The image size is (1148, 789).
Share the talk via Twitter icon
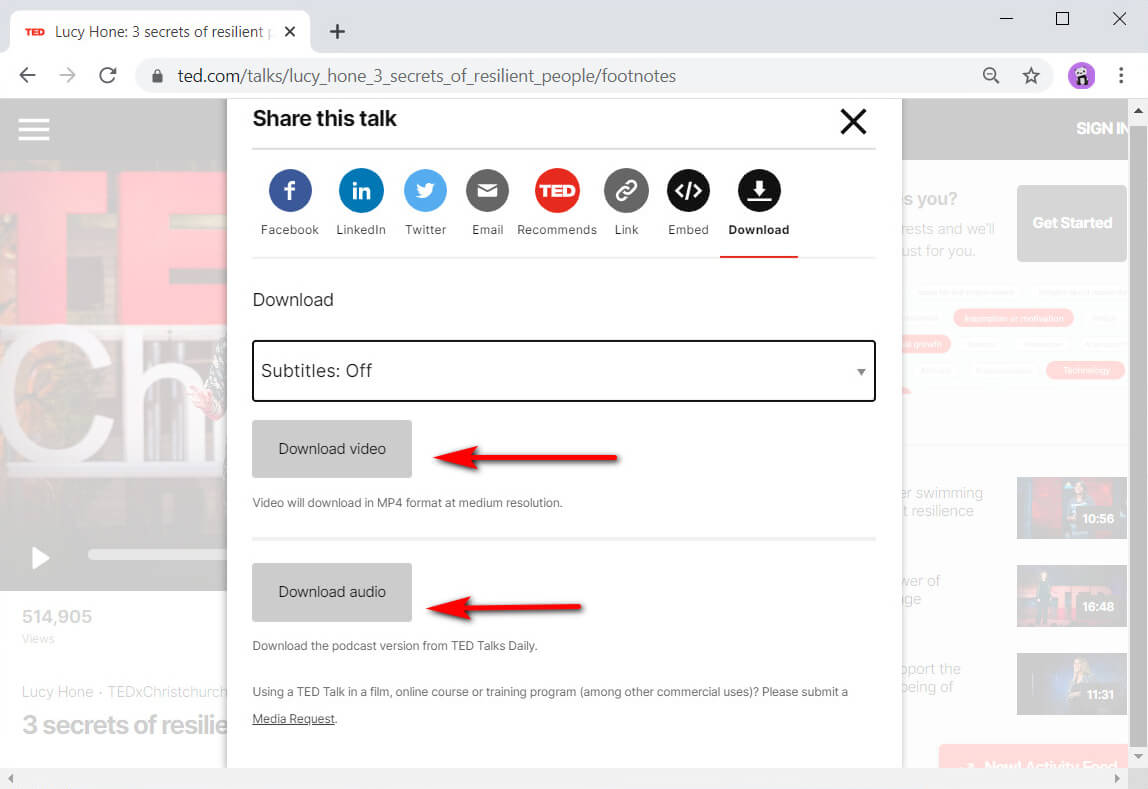[x=425, y=190]
